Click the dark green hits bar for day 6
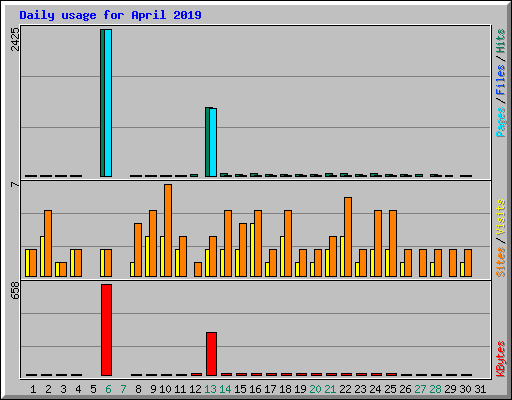This screenshot has height=400, width=512. (102, 103)
